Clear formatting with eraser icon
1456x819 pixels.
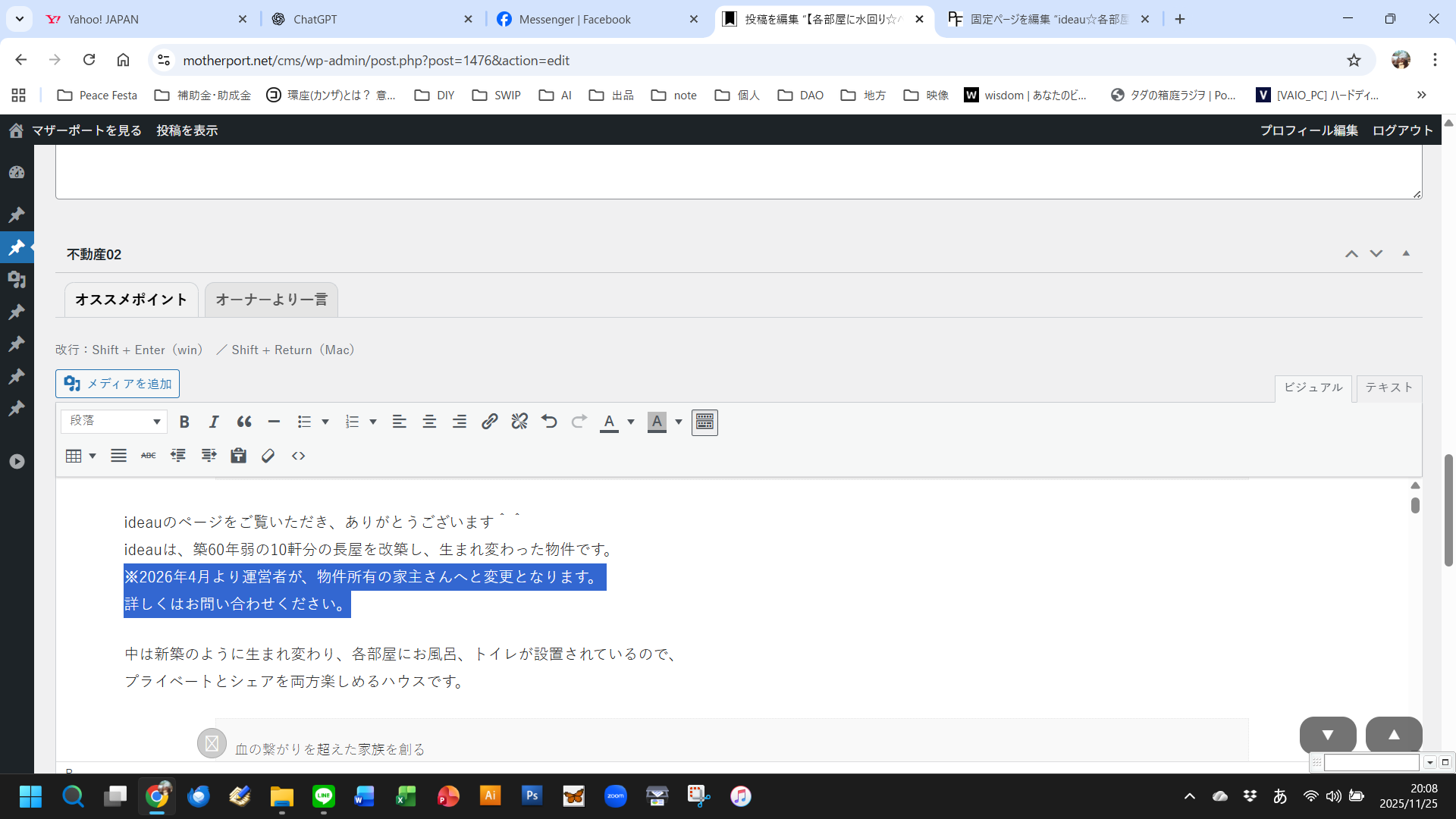(268, 456)
